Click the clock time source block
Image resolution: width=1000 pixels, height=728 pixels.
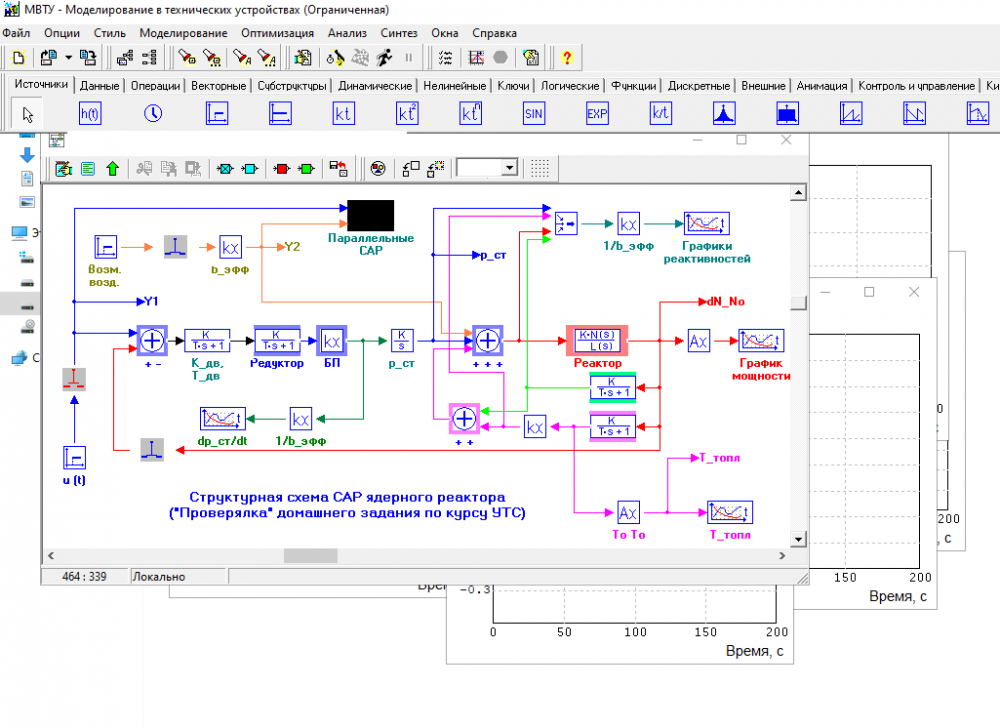click(152, 114)
